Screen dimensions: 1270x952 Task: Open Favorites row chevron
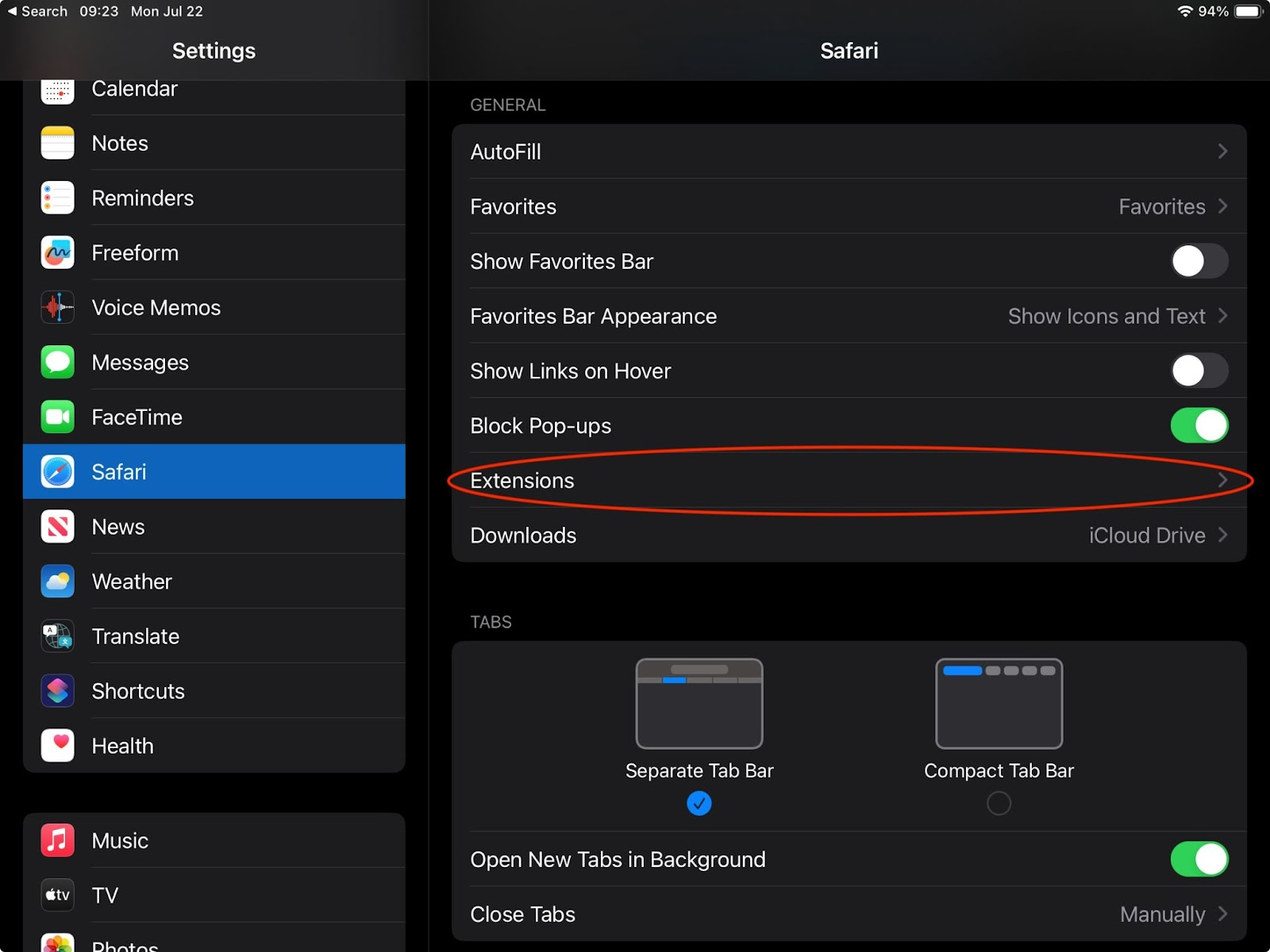[1222, 206]
